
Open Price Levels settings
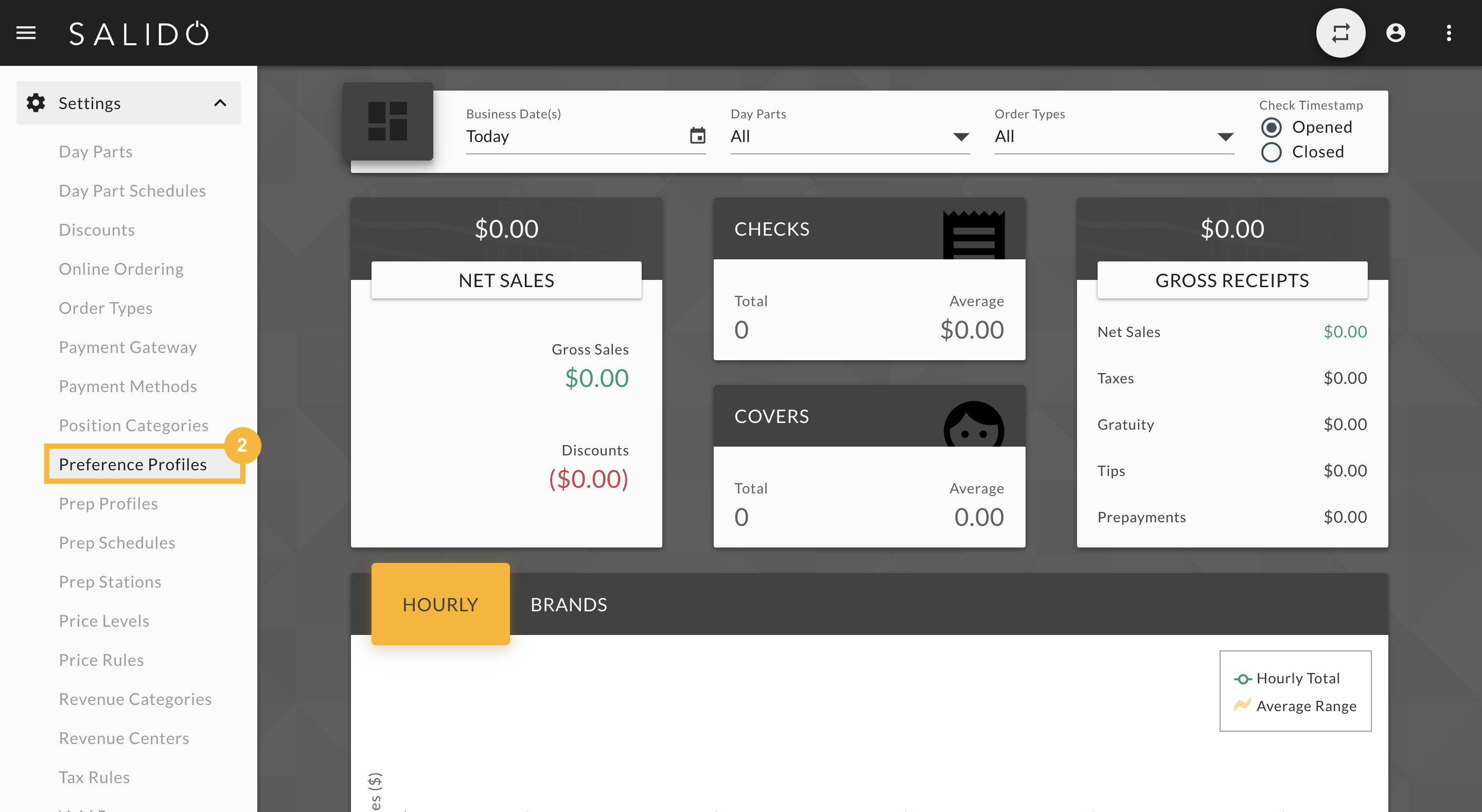103,621
